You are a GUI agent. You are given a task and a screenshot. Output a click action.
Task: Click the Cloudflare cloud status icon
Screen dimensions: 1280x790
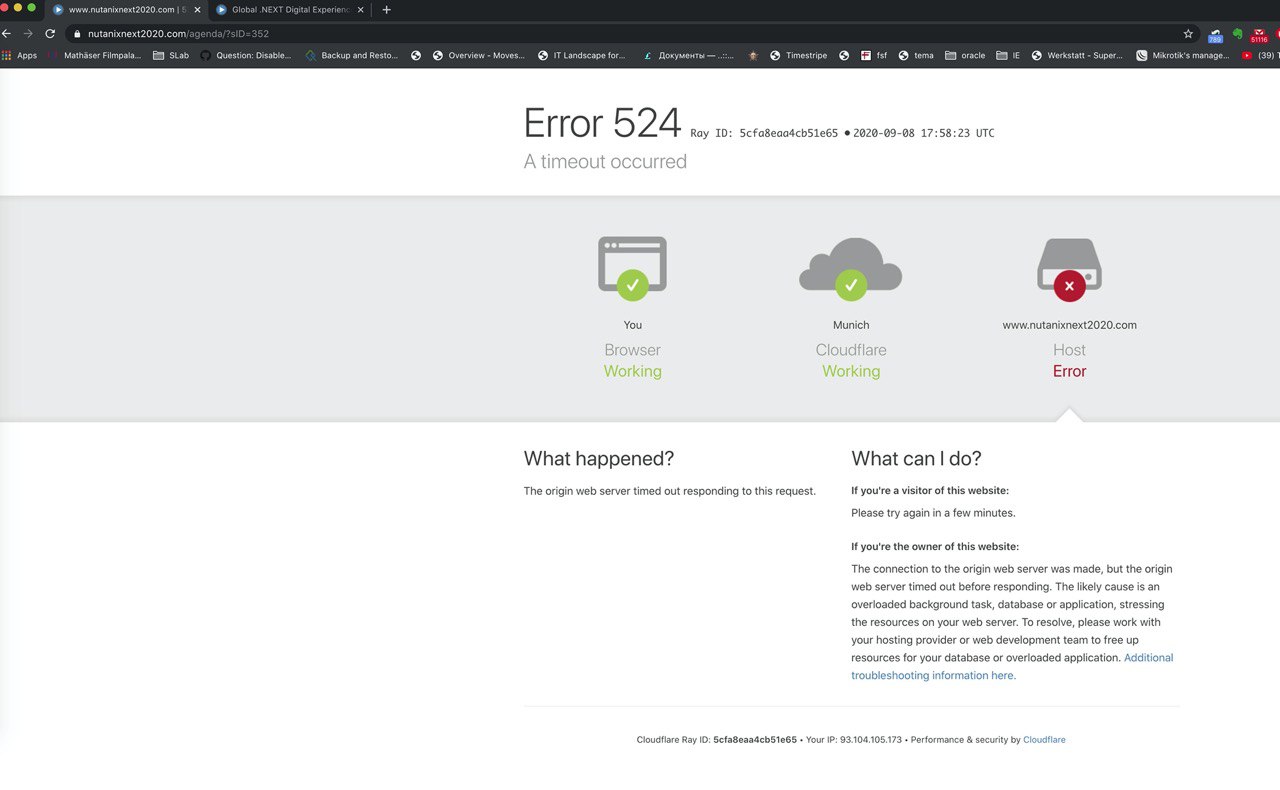pos(851,268)
